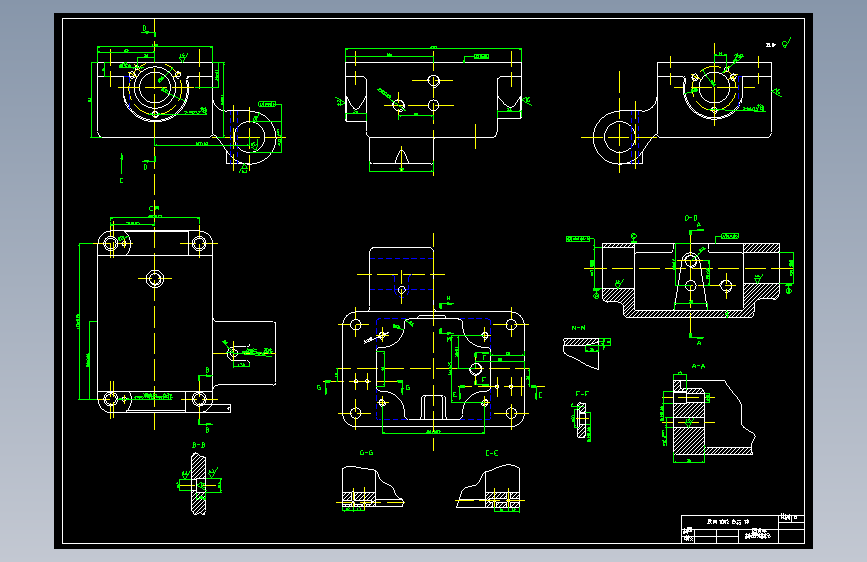Screen dimensions: 867x562
Task: Click the G-G section view label
Action: [x=366, y=452]
